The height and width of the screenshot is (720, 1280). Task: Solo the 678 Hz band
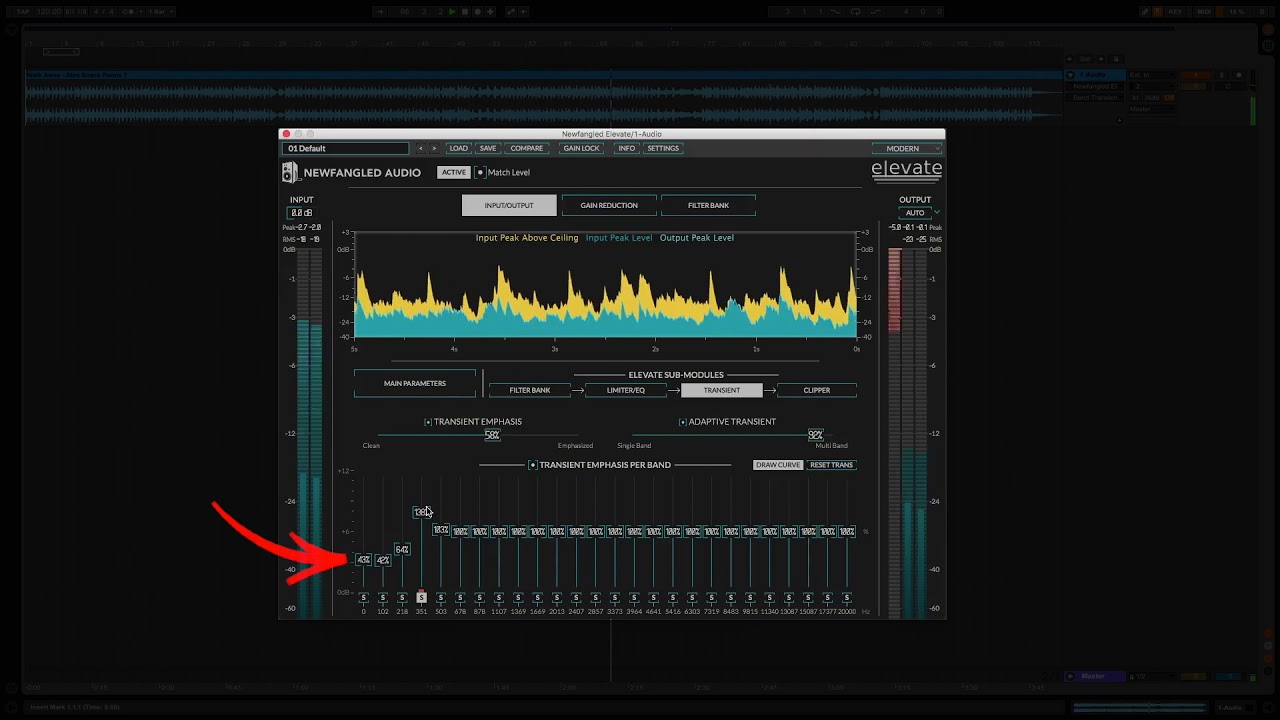click(x=460, y=598)
